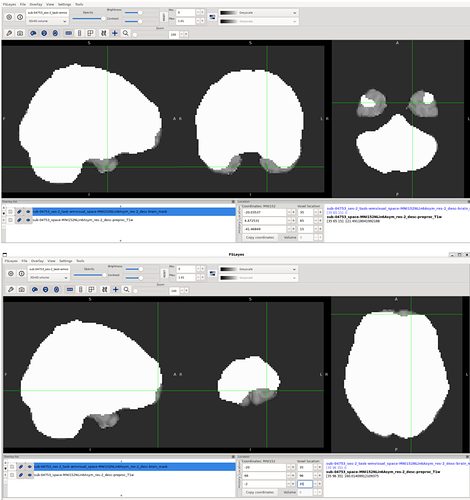Click the magnifier zoom-reset icon in the lower toolbar
Screen dimensions: 470x500
[x=127, y=290]
